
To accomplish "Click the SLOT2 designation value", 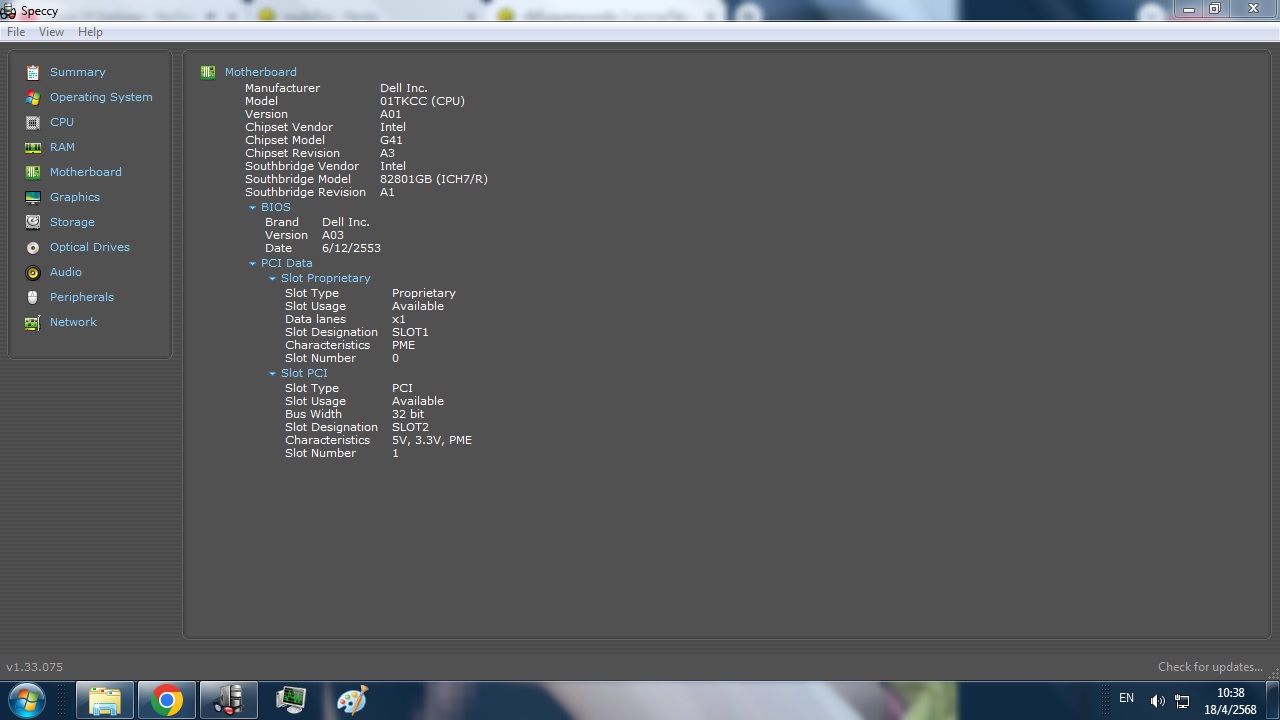I will 410,427.
